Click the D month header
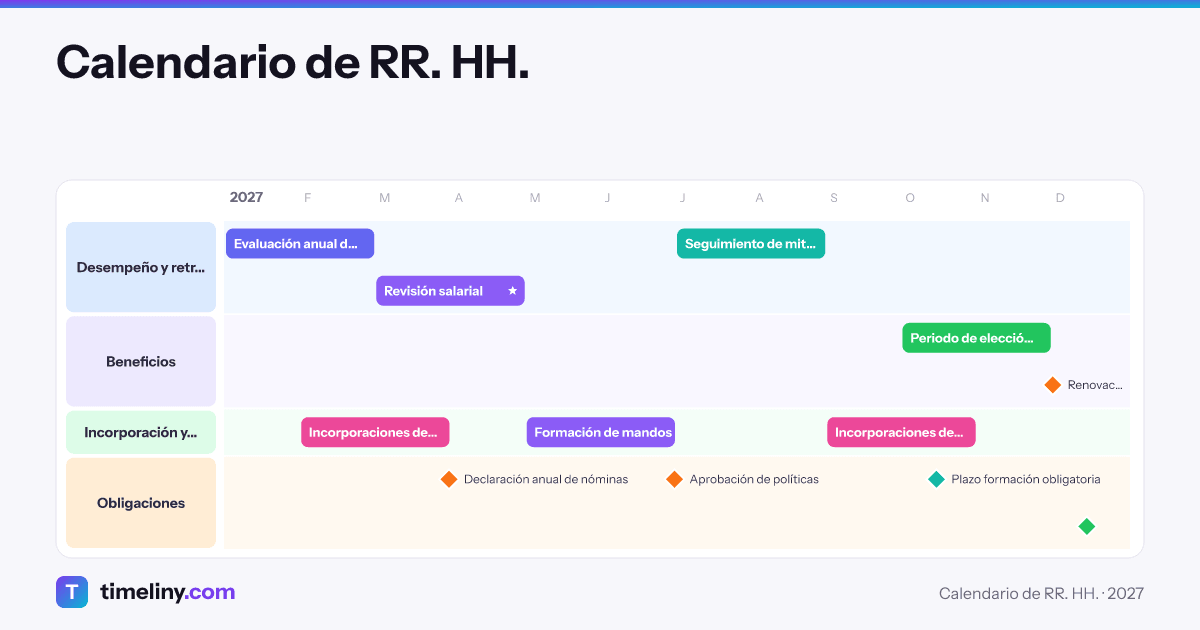This screenshot has height=630, width=1200. click(x=1060, y=198)
